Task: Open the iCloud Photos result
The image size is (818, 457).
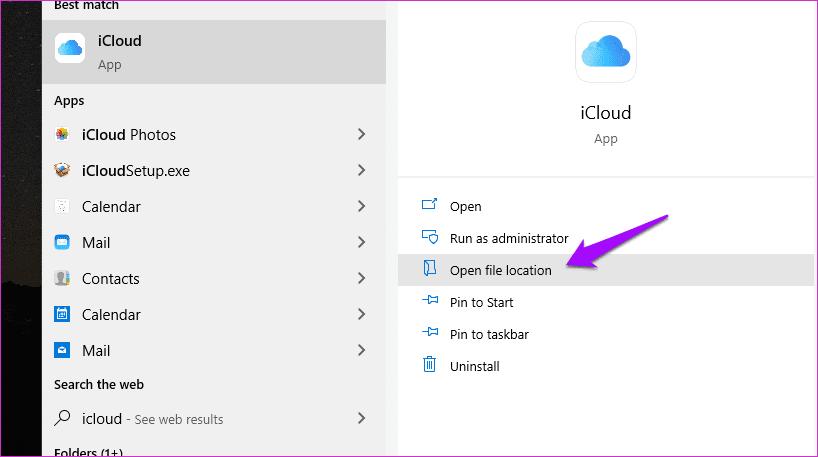Action: pos(214,135)
